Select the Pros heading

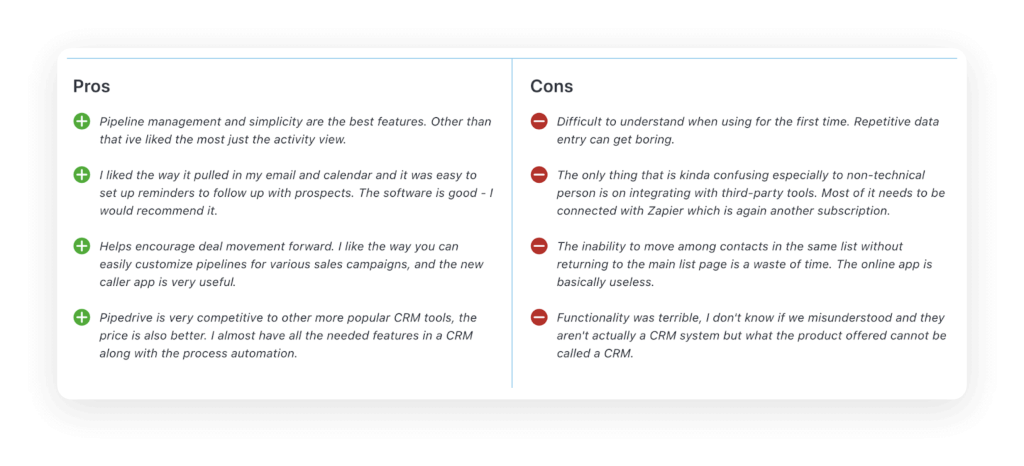91,86
